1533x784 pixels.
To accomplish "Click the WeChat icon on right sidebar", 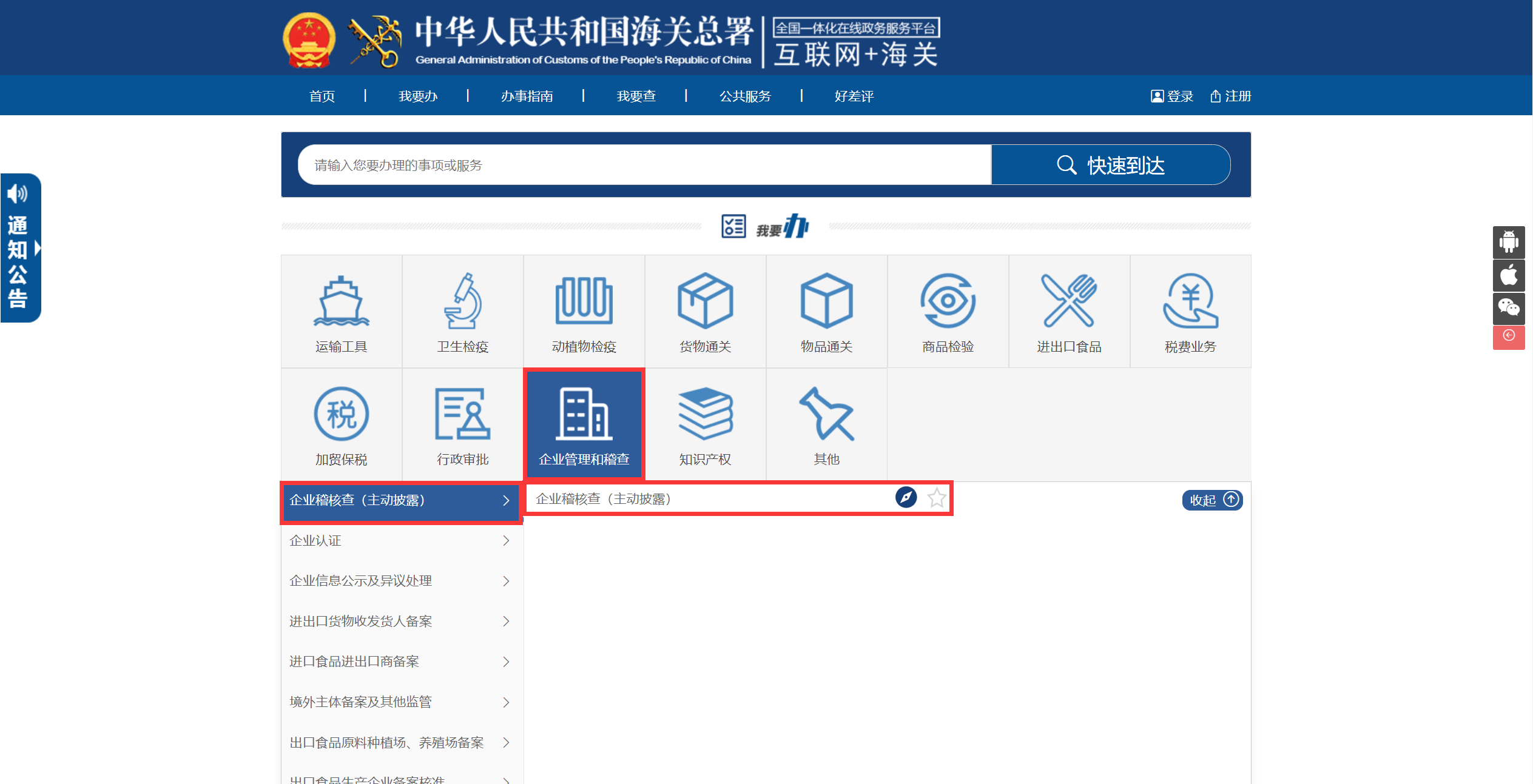I will [1508, 308].
